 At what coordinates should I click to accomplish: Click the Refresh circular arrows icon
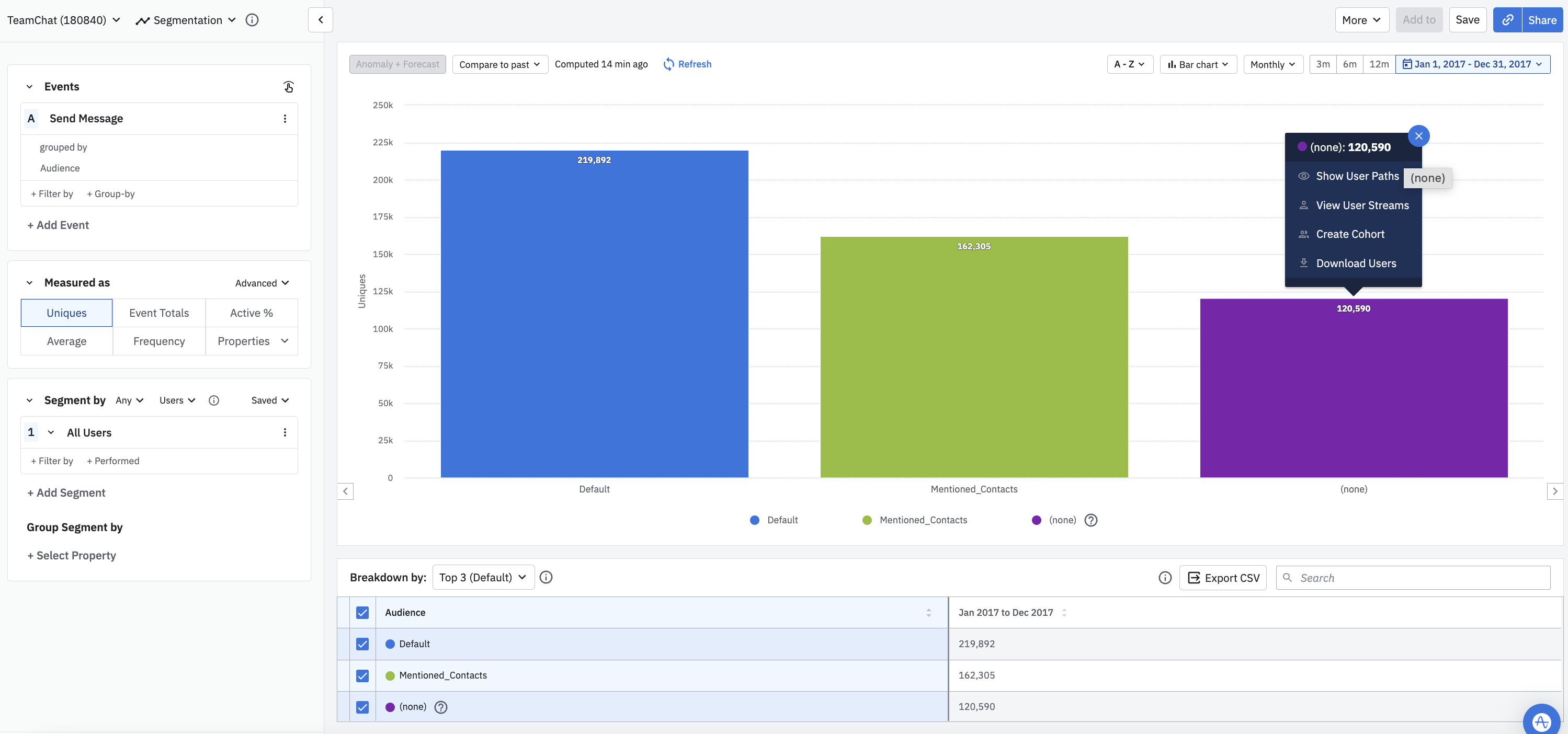[668, 64]
